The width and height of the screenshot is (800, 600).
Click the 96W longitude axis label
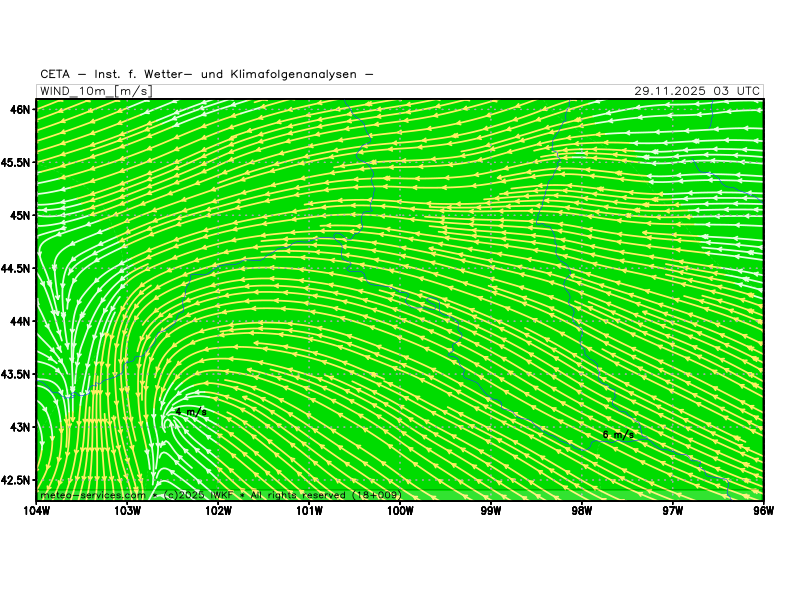(x=763, y=511)
